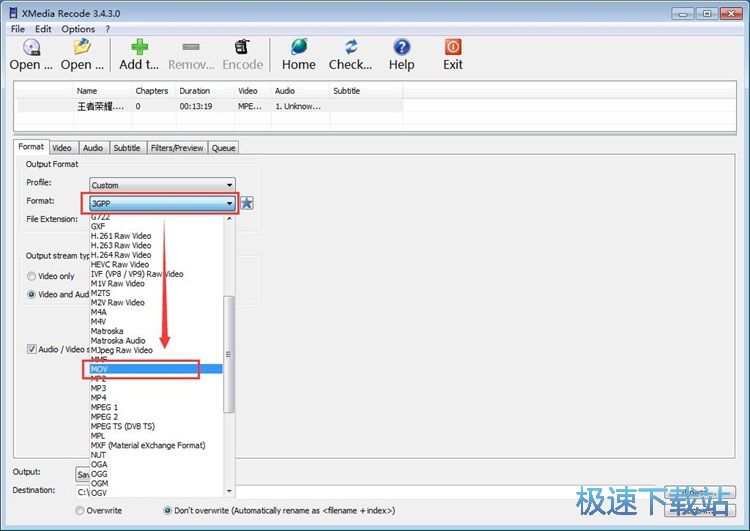
Task: Choose M2TS in the format list
Action: click(156, 293)
